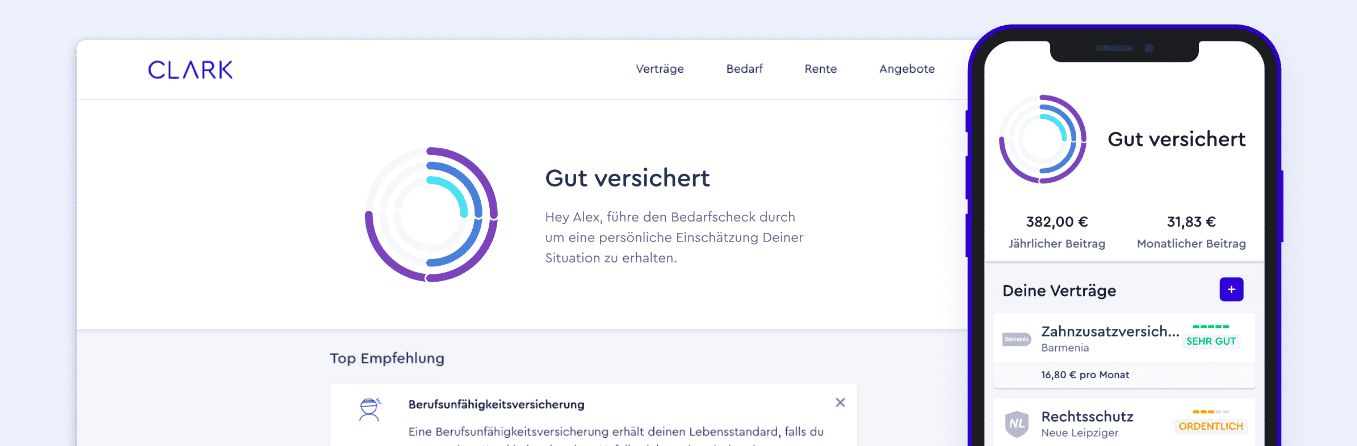Tap the phone's insurance score ring chart

[1043, 139]
